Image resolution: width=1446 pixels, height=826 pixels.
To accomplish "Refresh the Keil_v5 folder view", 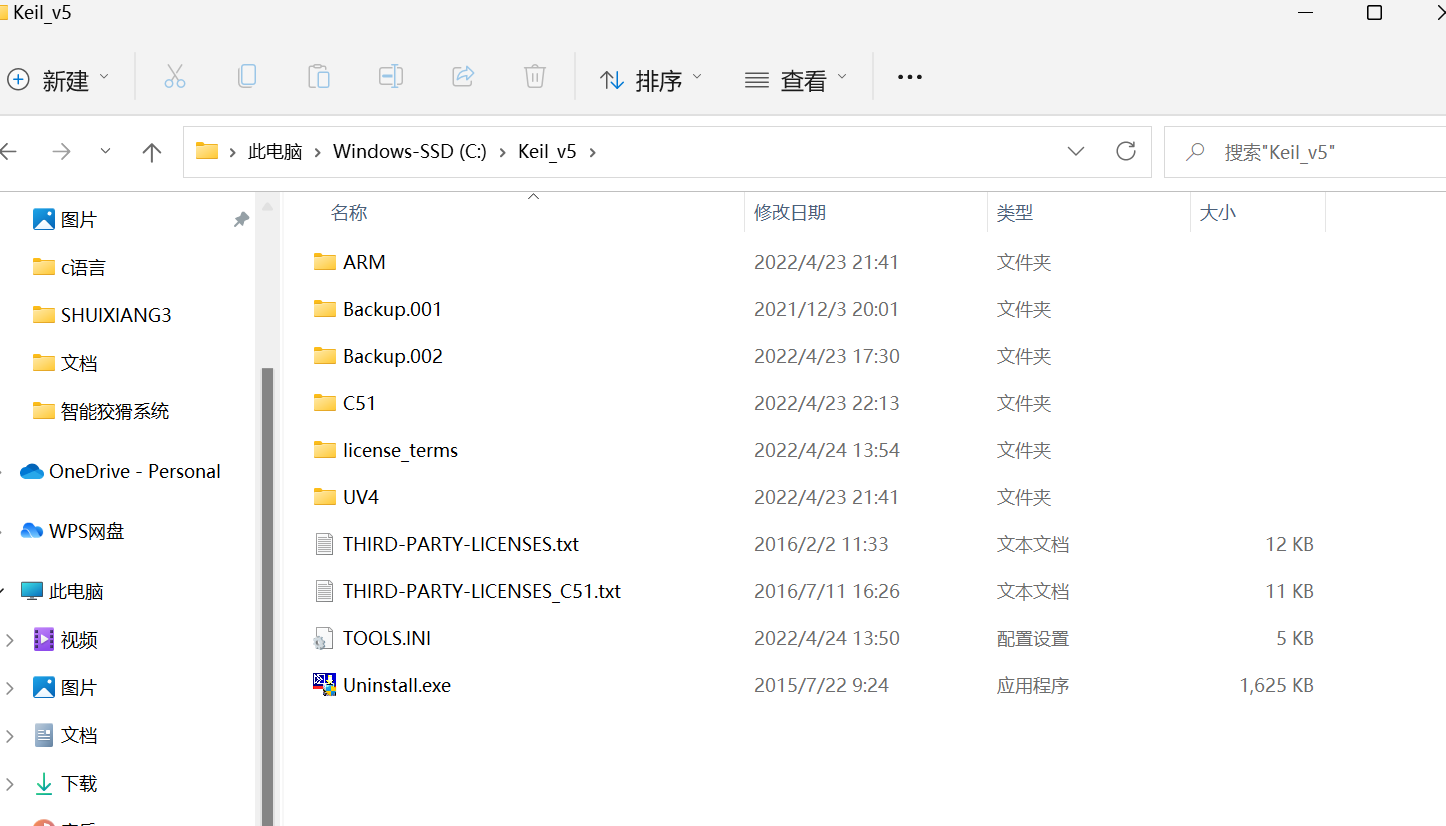I will pos(1126,151).
